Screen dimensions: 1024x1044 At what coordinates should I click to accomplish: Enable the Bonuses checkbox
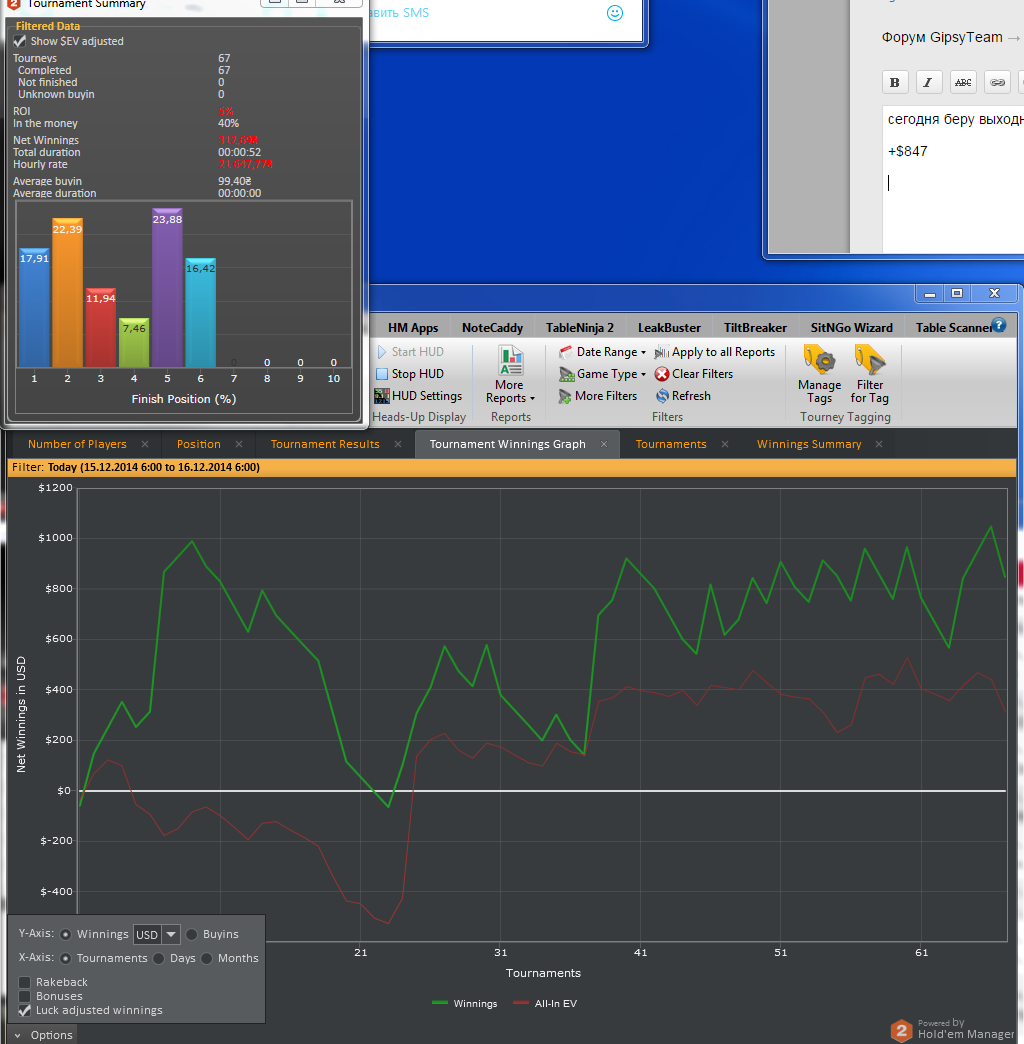pyautogui.click(x=25, y=996)
